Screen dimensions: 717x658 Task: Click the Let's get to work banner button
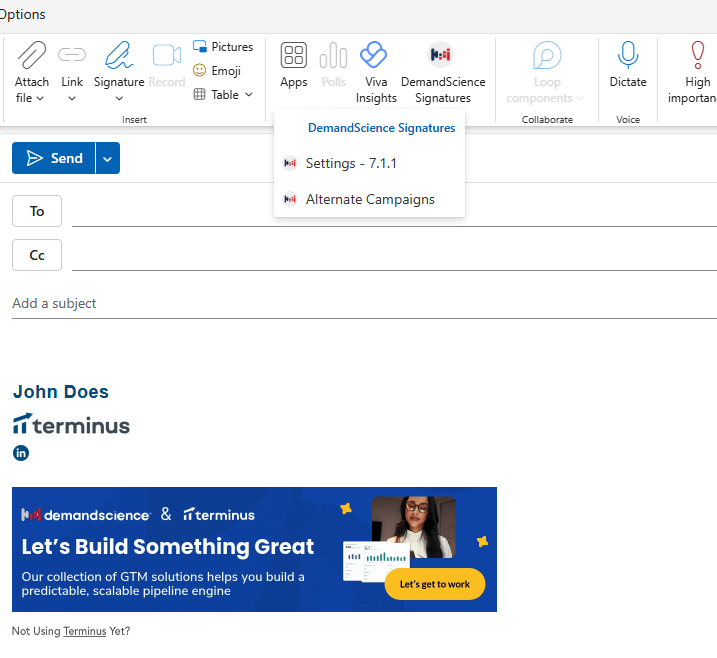[x=435, y=584]
